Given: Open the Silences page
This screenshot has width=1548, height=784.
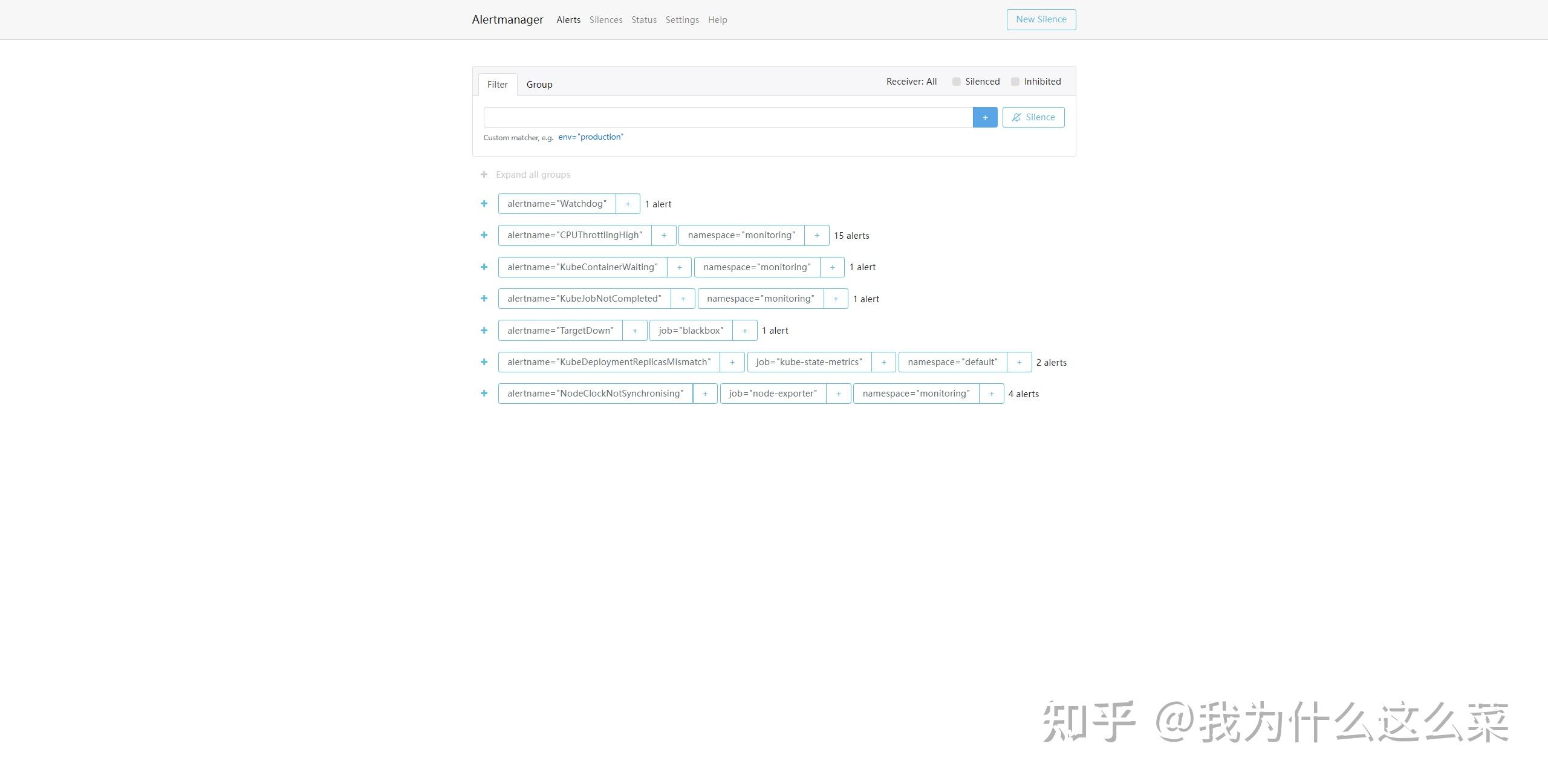Looking at the screenshot, I should 606,19.
